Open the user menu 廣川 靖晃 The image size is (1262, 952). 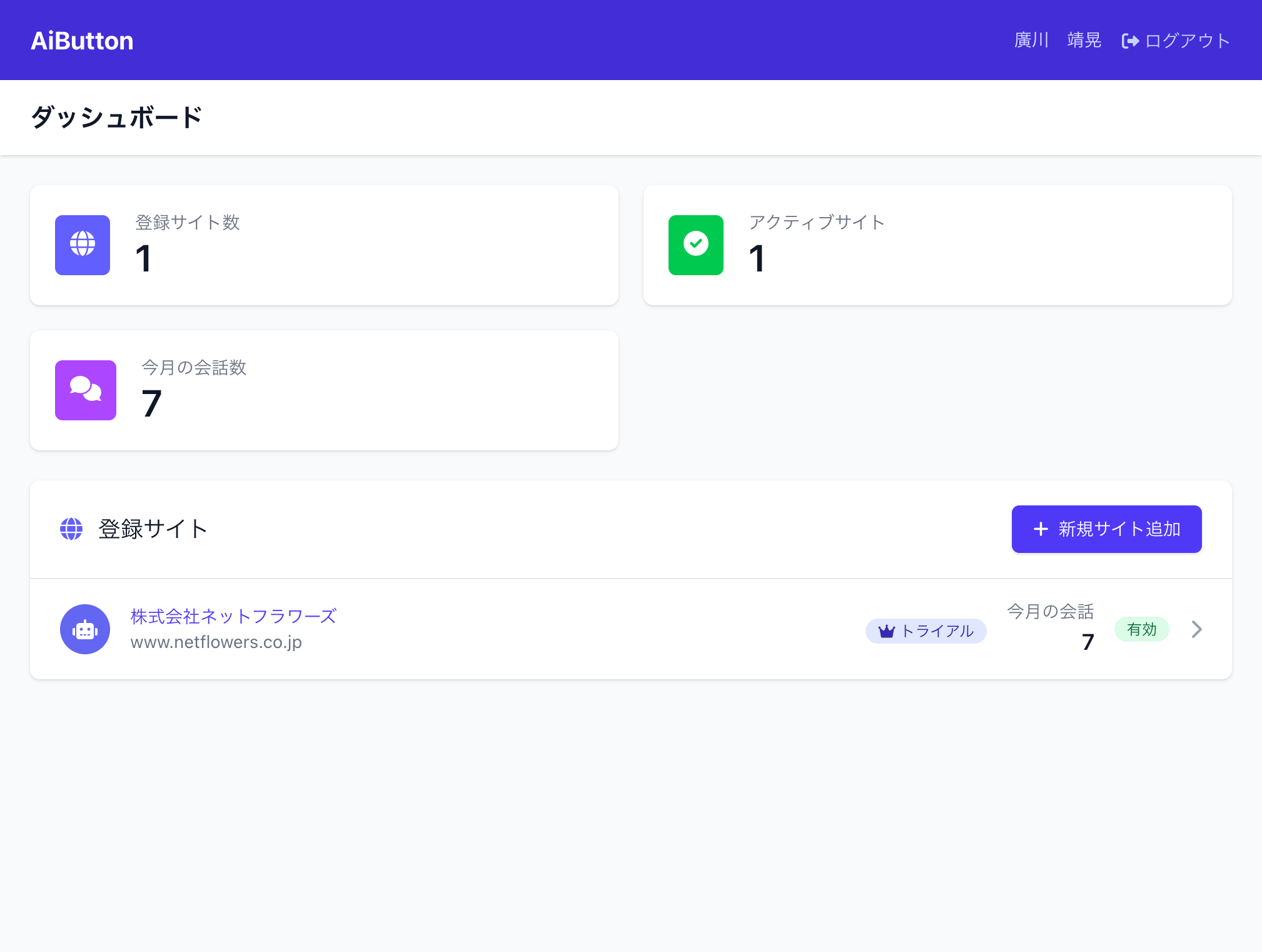point(1059,40)
